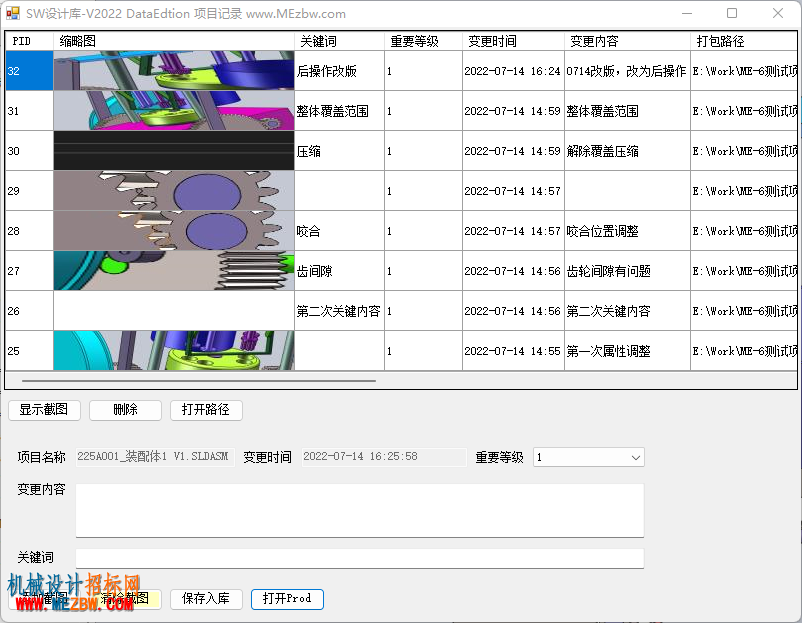Click the 重要等级 column header
Screen dimensions: 802x623
coord(423,41)
